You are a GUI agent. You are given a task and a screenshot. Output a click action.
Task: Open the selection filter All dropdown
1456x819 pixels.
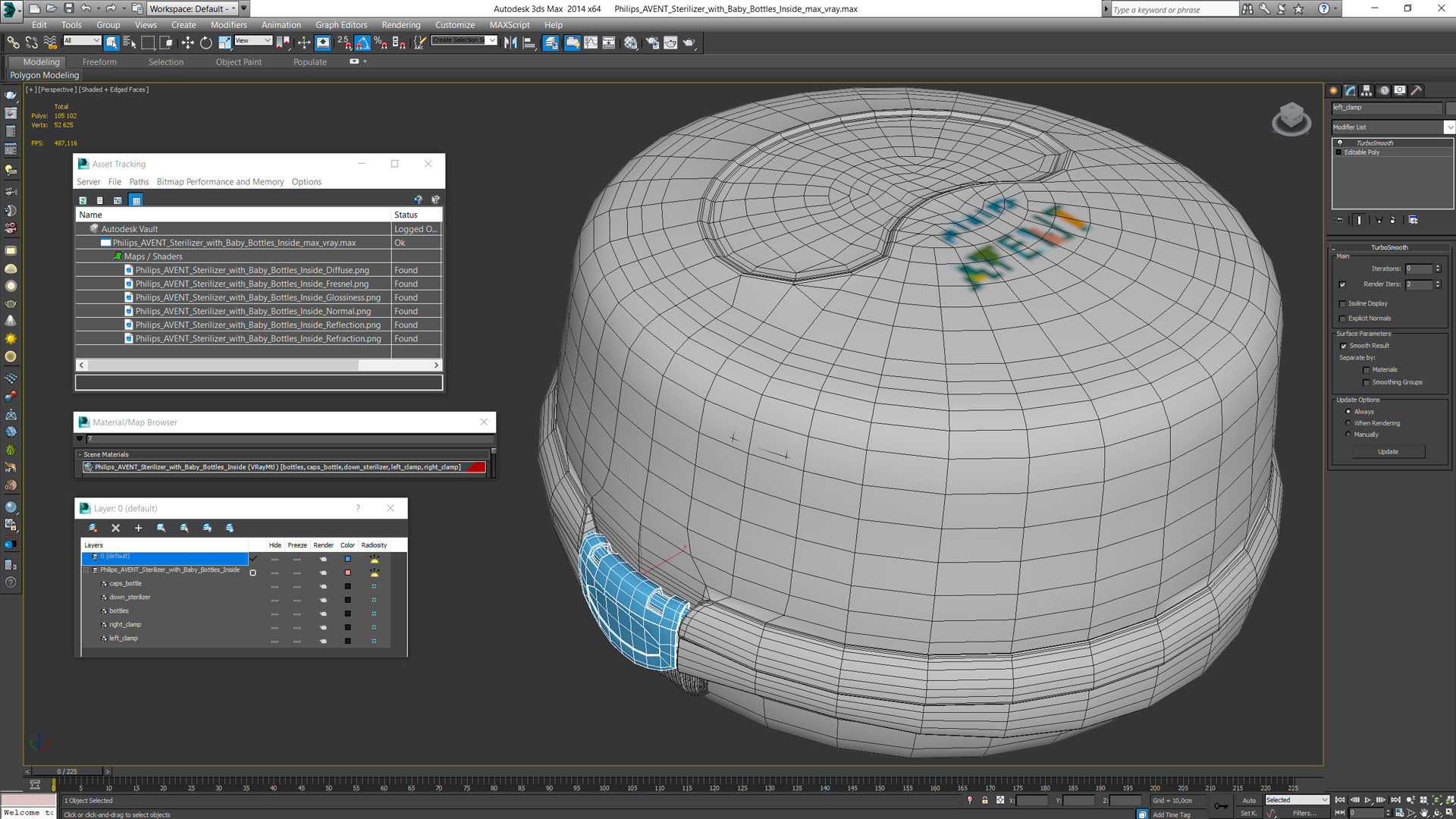82,41
